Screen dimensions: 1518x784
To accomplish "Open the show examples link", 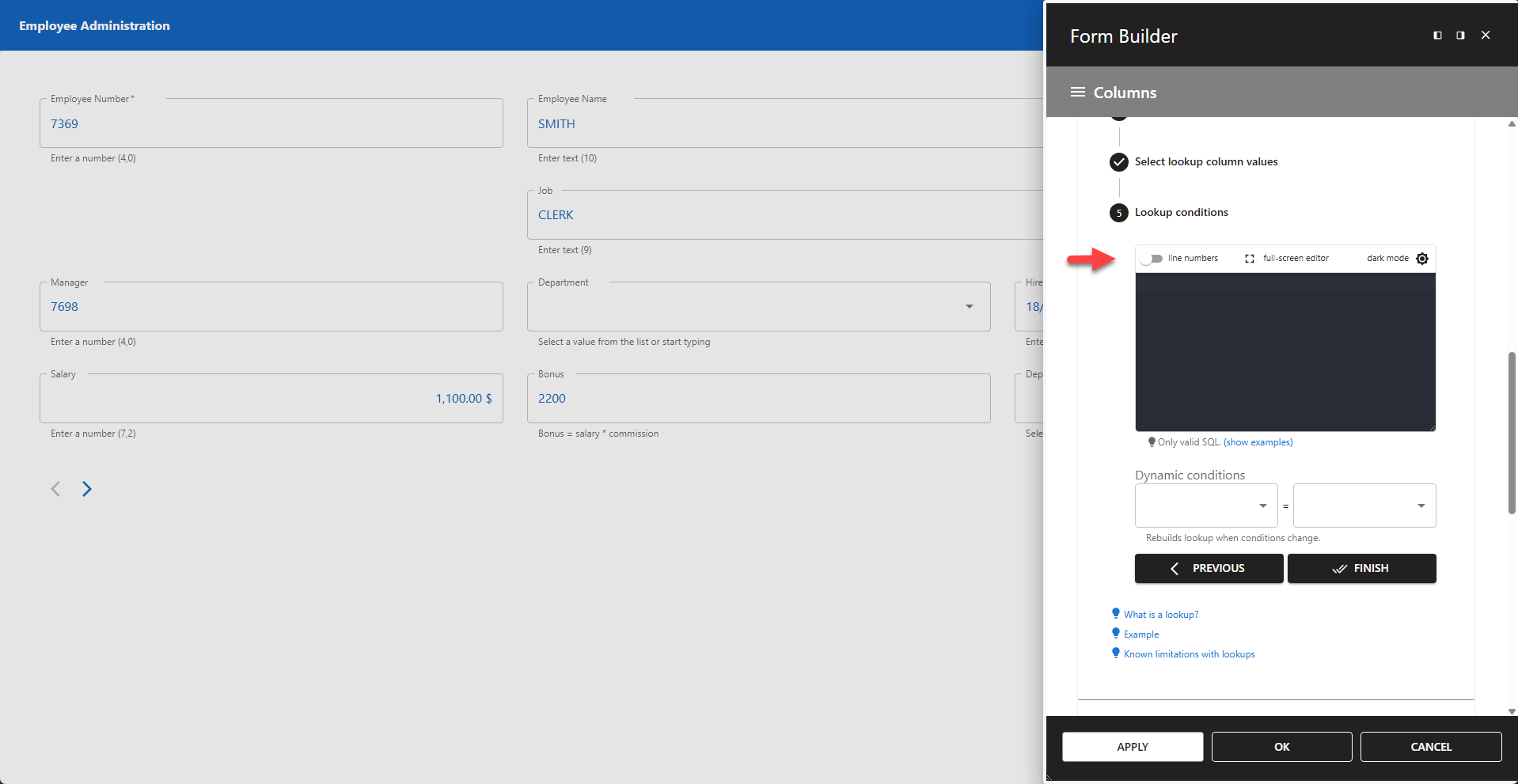I will 1258,442.
